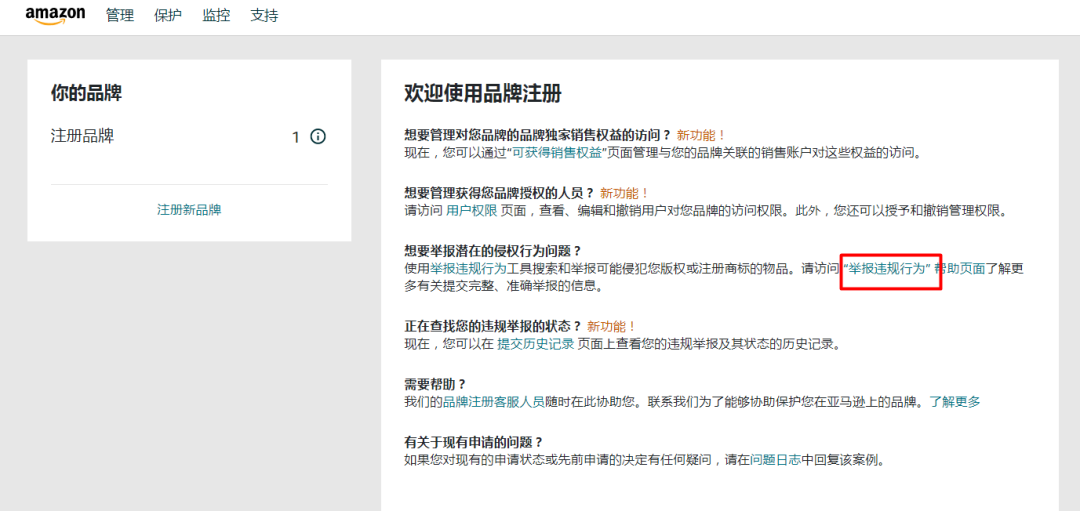Click the 想要举报潜在的侵权行为问题 heading
The height and width of the screenshot is (511, 1080).
[x=493, y=251]
